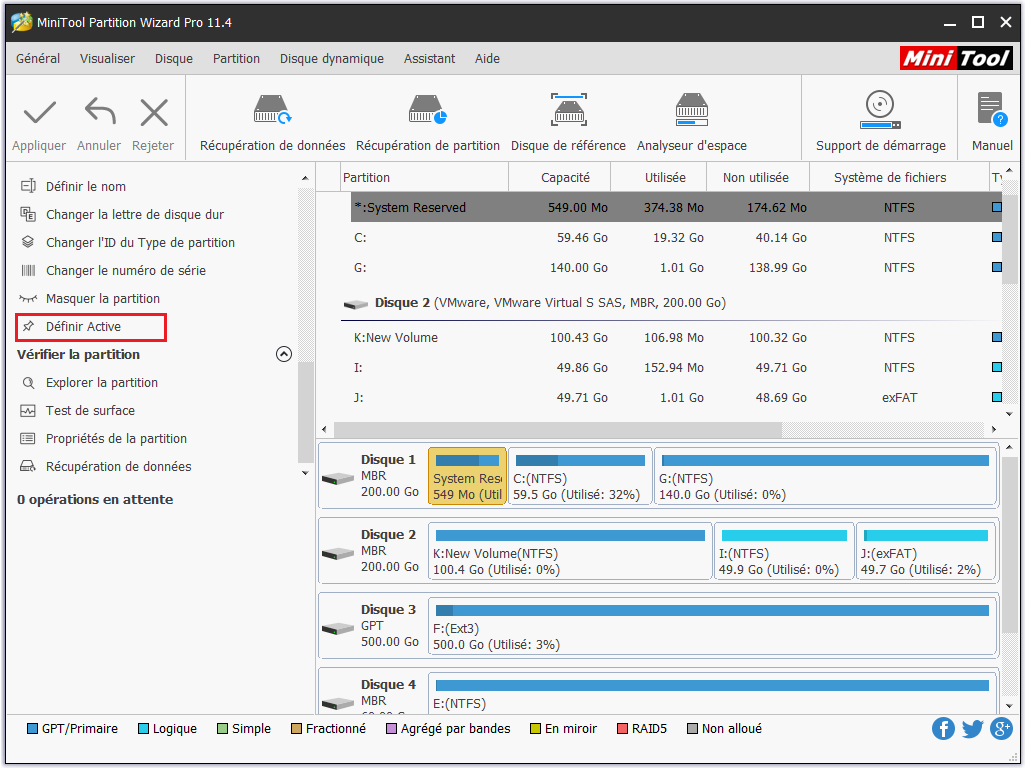Sort by Non utilisée column header
1025x768 pixels.
[x=758, y=178]
